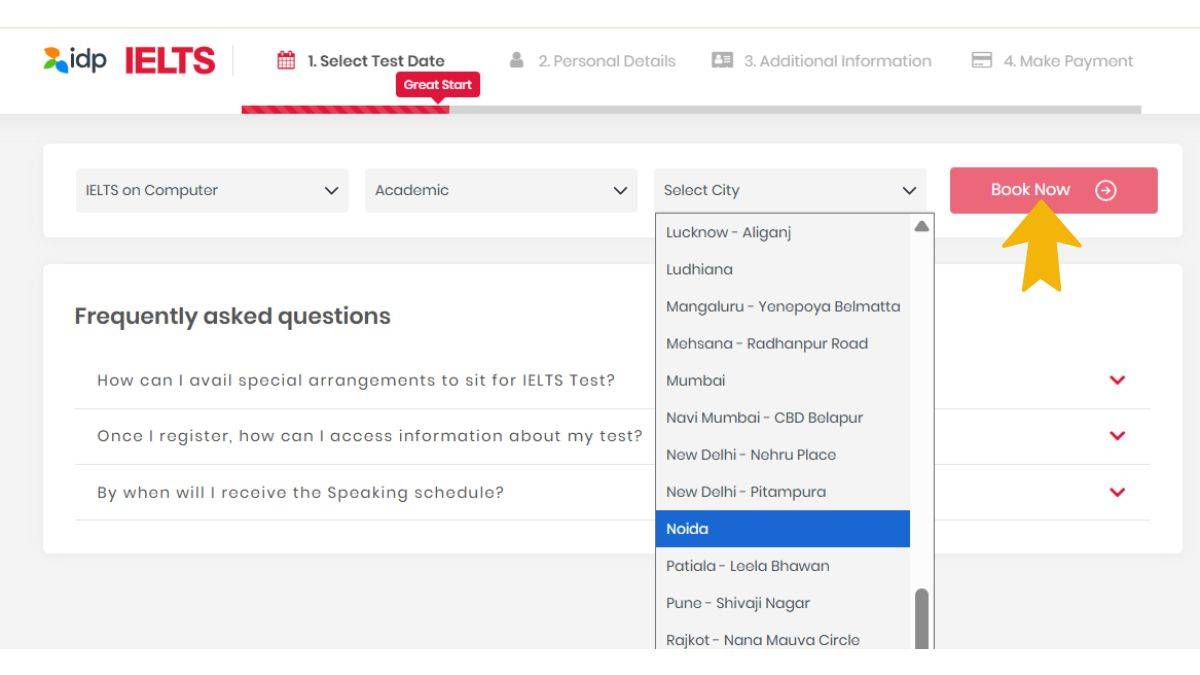Viewport: 1200px width, 675px height.
Task: Click the person icon for Personal Details
Action: [516, 60]
